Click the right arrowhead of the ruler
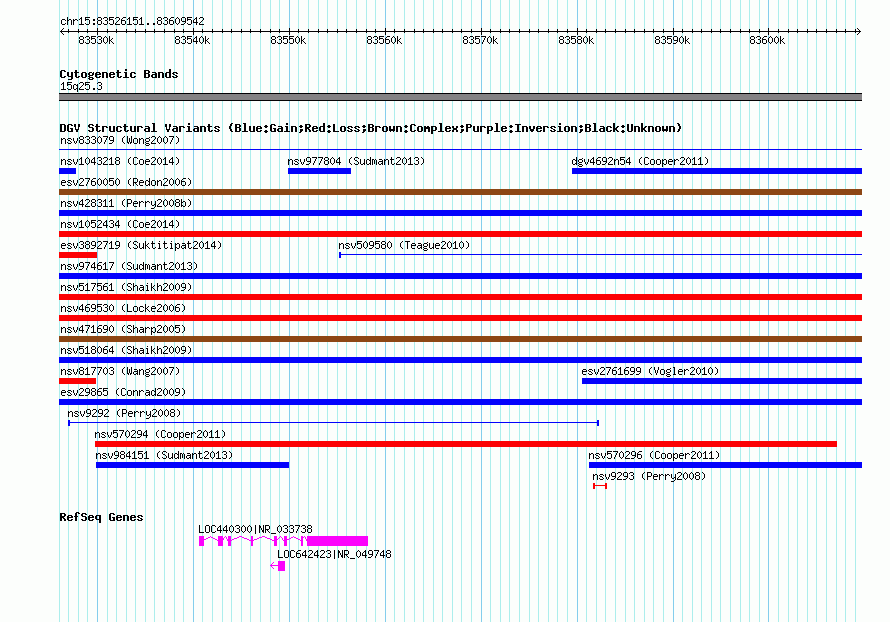Screen dimensions: 890x622 [858, 31]
